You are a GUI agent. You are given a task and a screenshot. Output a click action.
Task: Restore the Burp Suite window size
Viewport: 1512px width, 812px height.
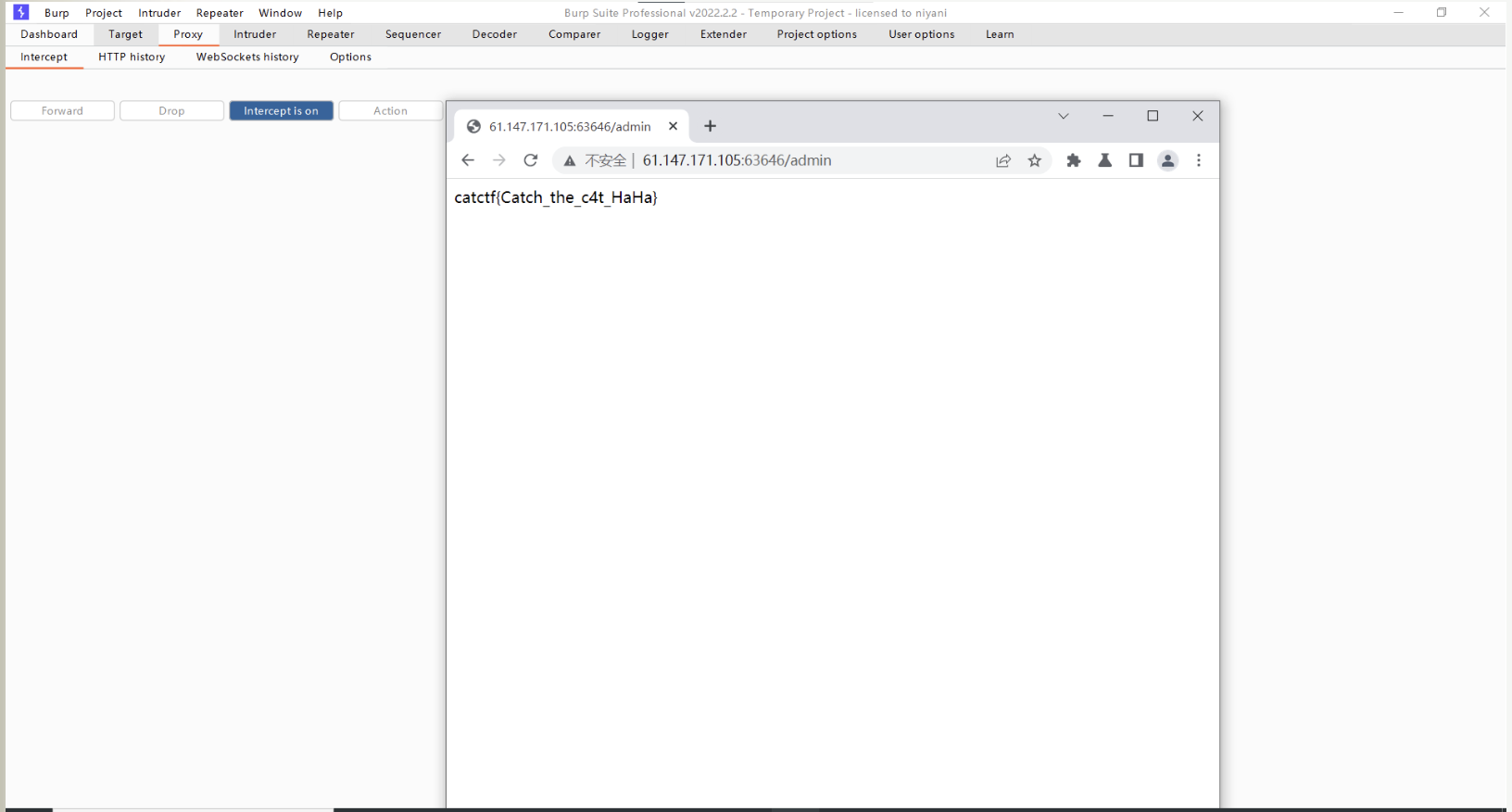tap(1442, 12)
